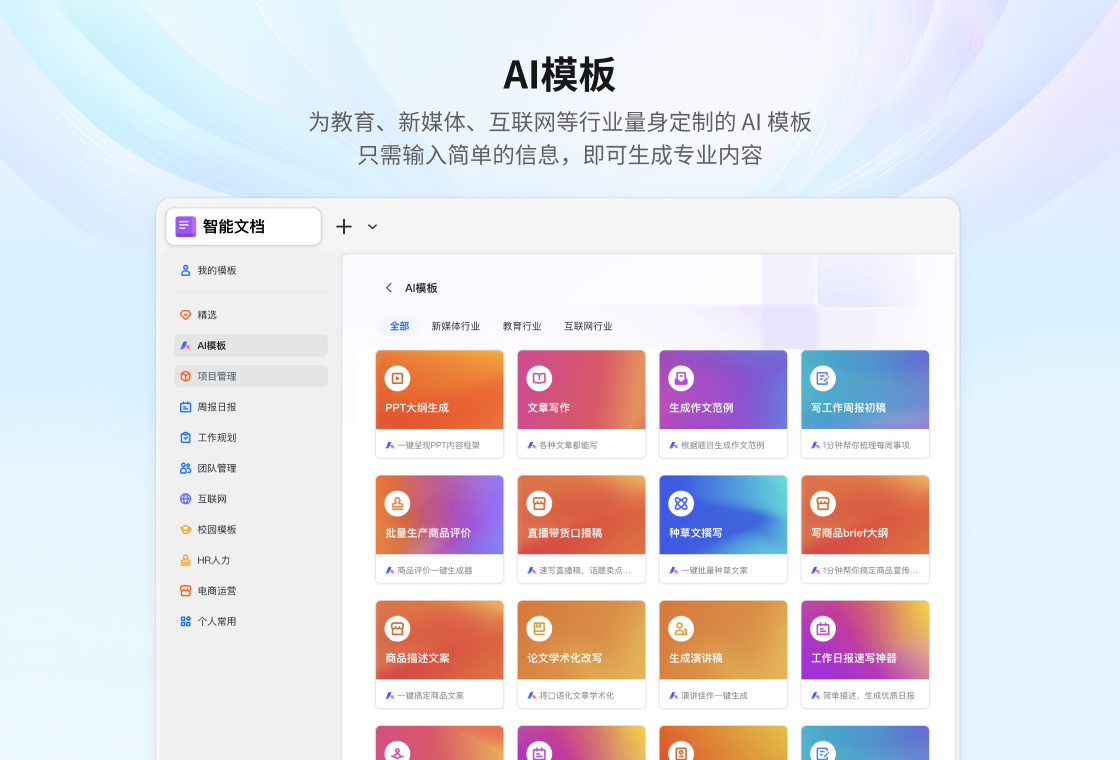Click the shop icon on 商品描述文案 card

(x=397, y=629)
